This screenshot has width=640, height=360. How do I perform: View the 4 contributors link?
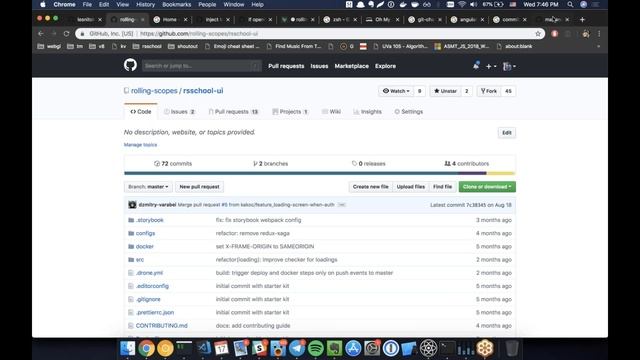(466, 164)
